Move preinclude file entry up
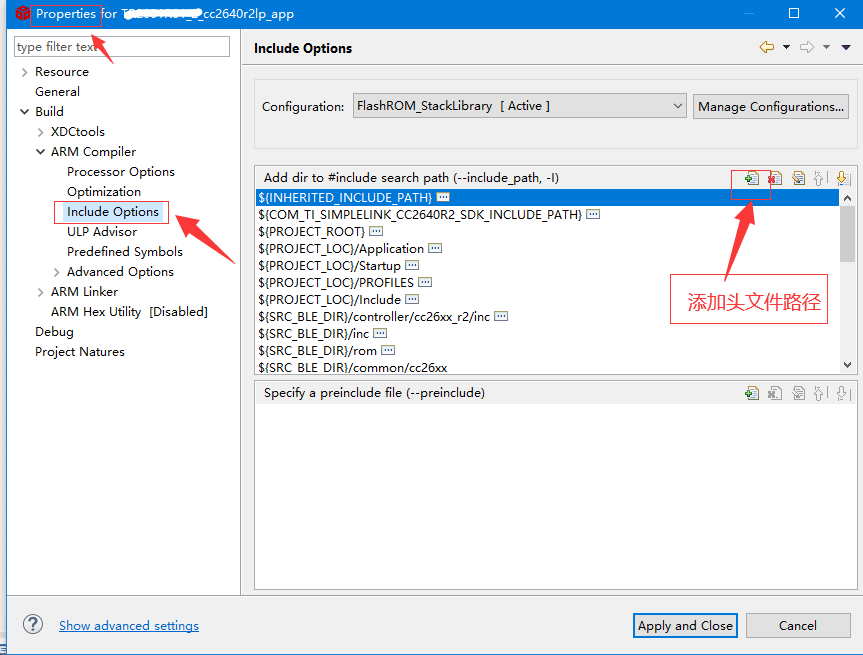 (820, 393)
